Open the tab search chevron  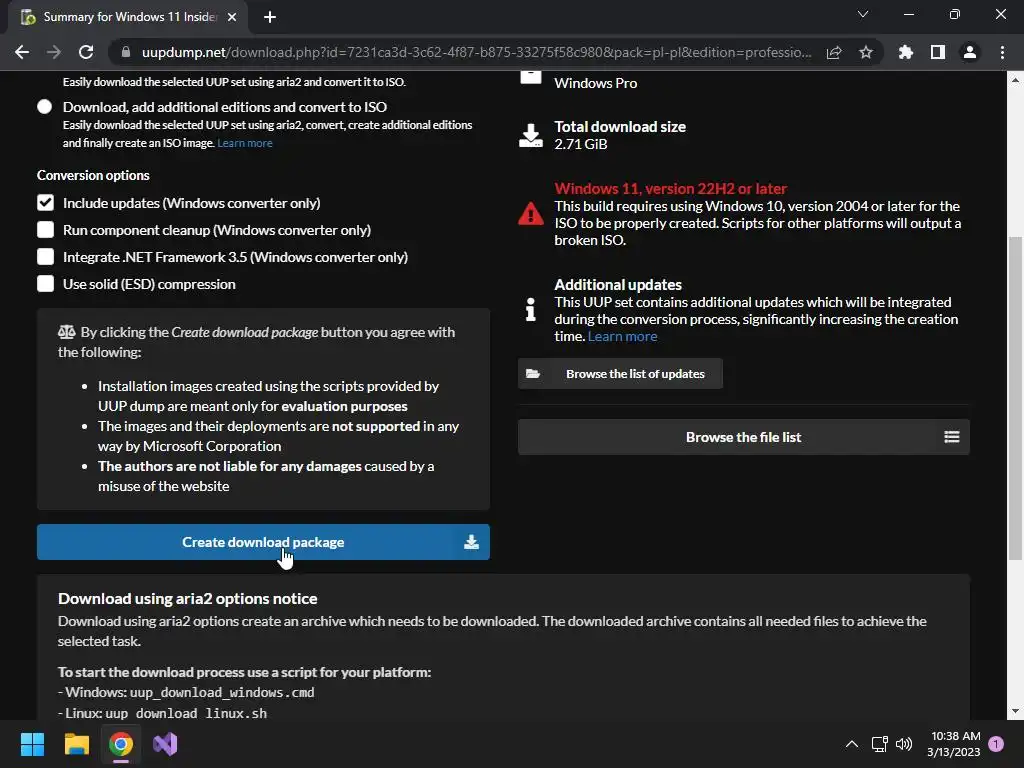point(862,14)
